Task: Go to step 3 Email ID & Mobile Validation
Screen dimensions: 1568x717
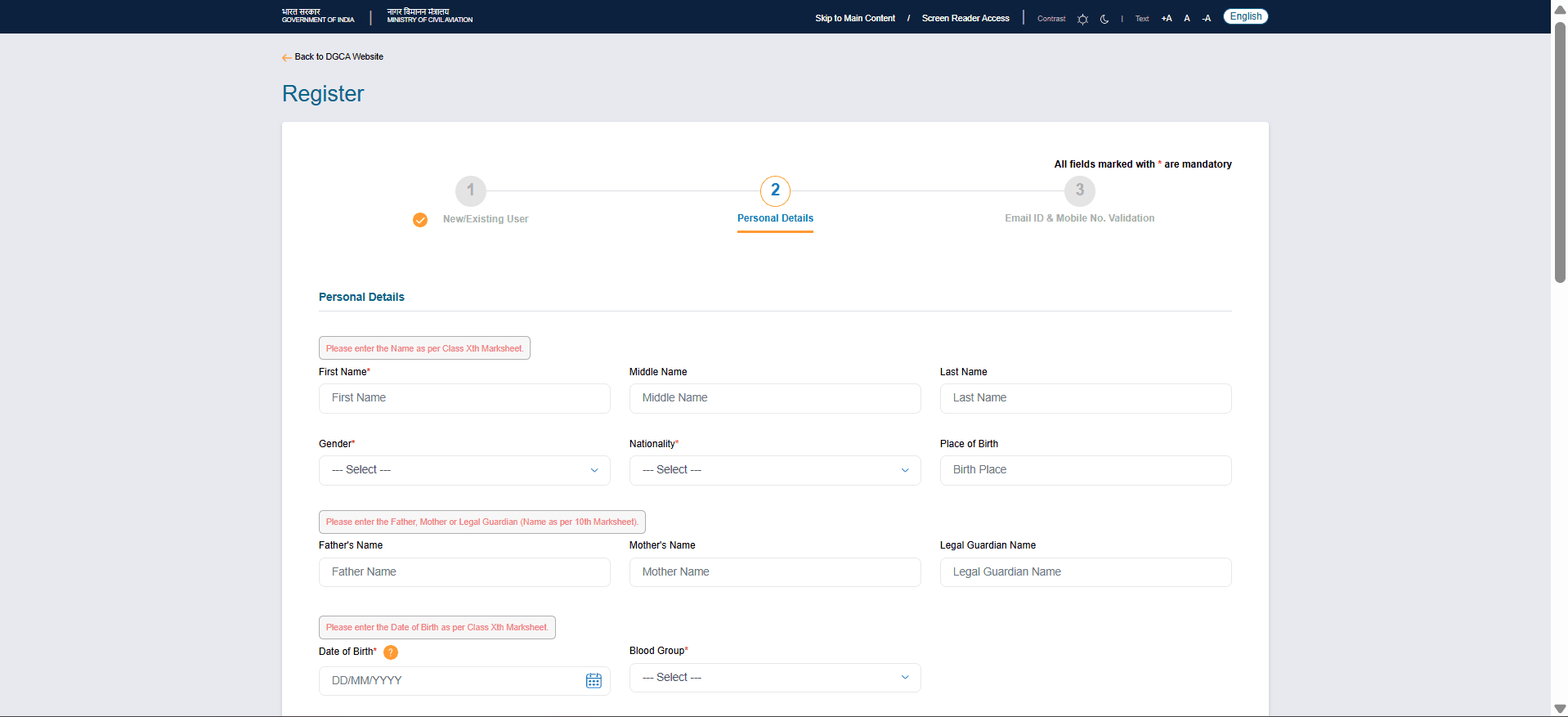Action: pyautogui.click(x=1080, y=191)
